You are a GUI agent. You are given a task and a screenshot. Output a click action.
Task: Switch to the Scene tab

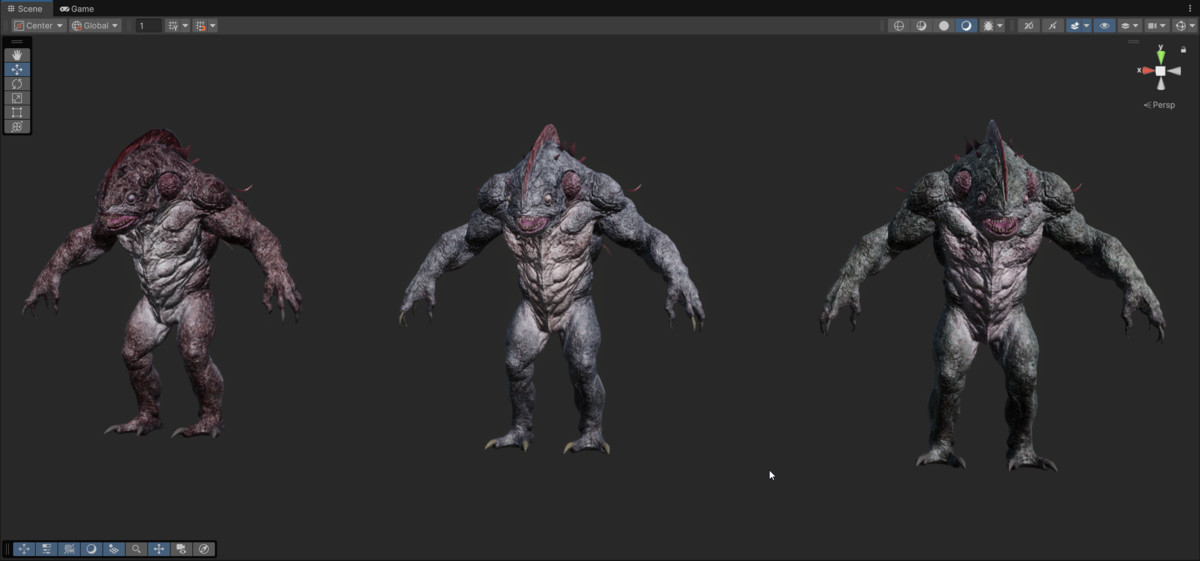(x=24, y=8)
